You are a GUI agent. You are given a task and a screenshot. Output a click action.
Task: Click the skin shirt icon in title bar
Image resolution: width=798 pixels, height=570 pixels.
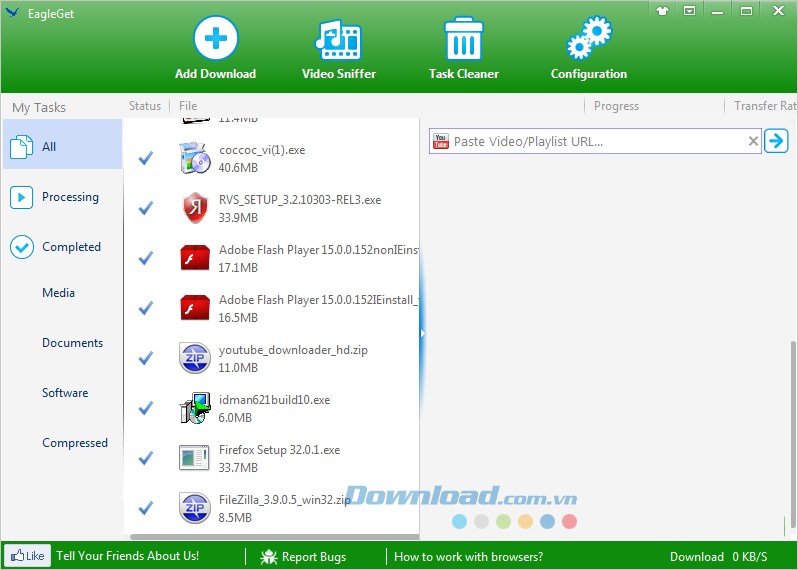tap(662, 10)
